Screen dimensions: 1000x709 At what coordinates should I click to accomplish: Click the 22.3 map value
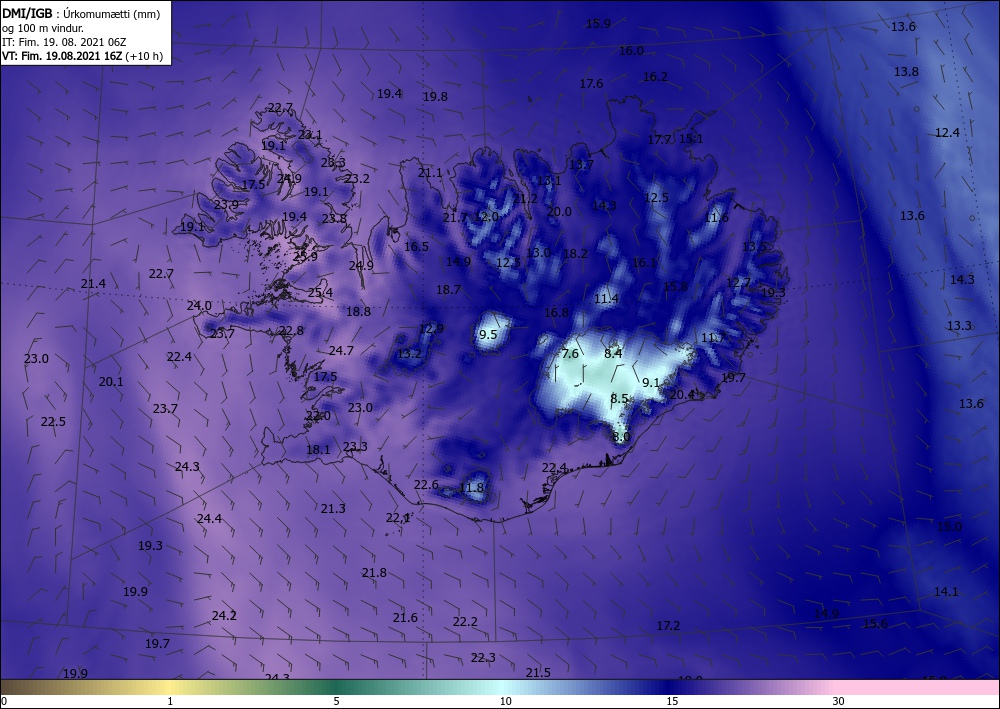483,658
